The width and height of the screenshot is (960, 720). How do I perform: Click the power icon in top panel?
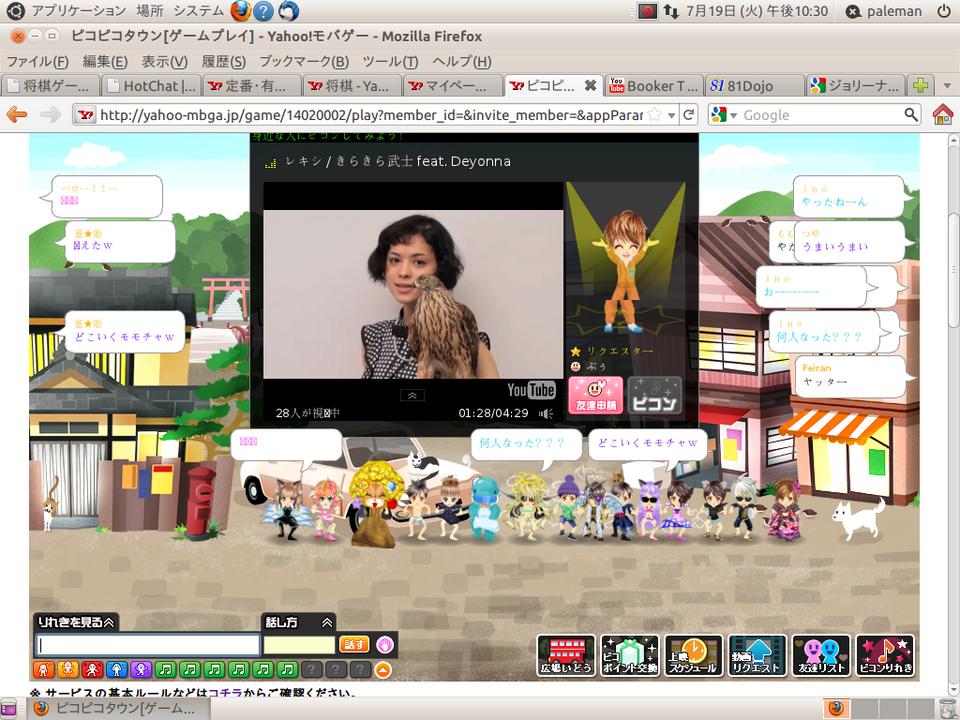[x=945, y=11]
